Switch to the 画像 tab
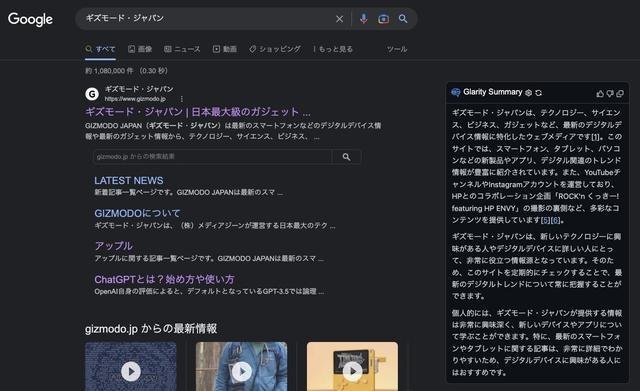640x391 pixels. pos(140,49)
